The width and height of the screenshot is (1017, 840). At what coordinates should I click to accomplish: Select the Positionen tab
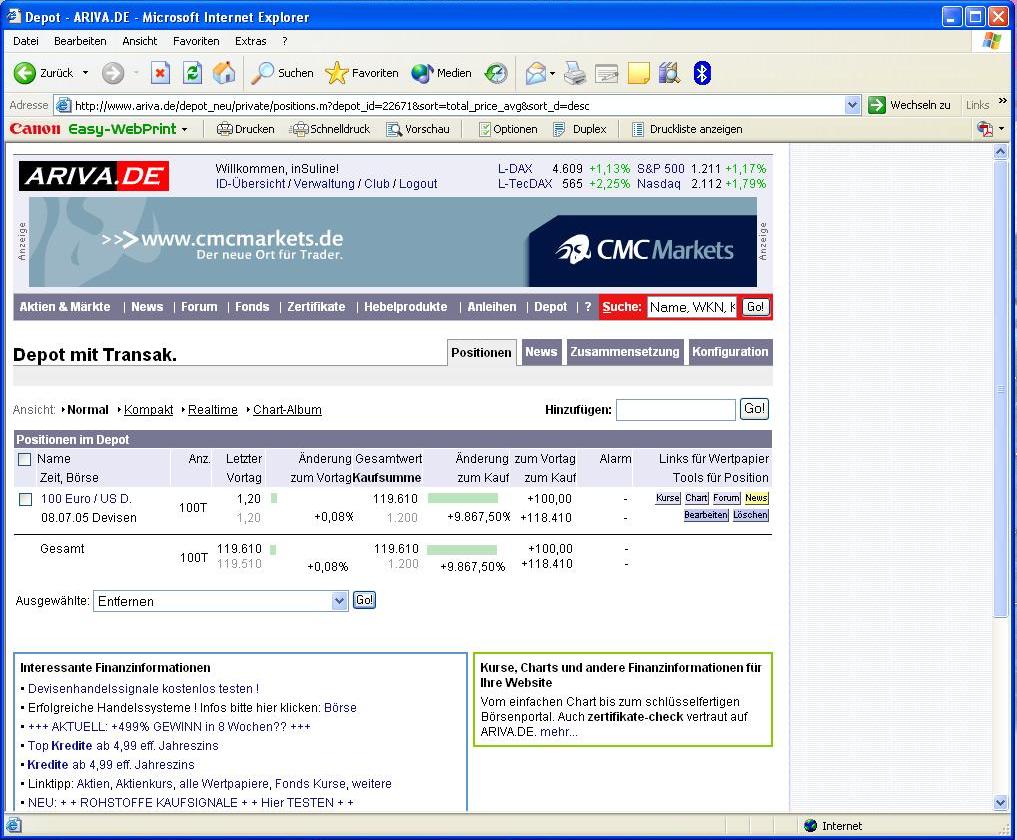(481, 353)
